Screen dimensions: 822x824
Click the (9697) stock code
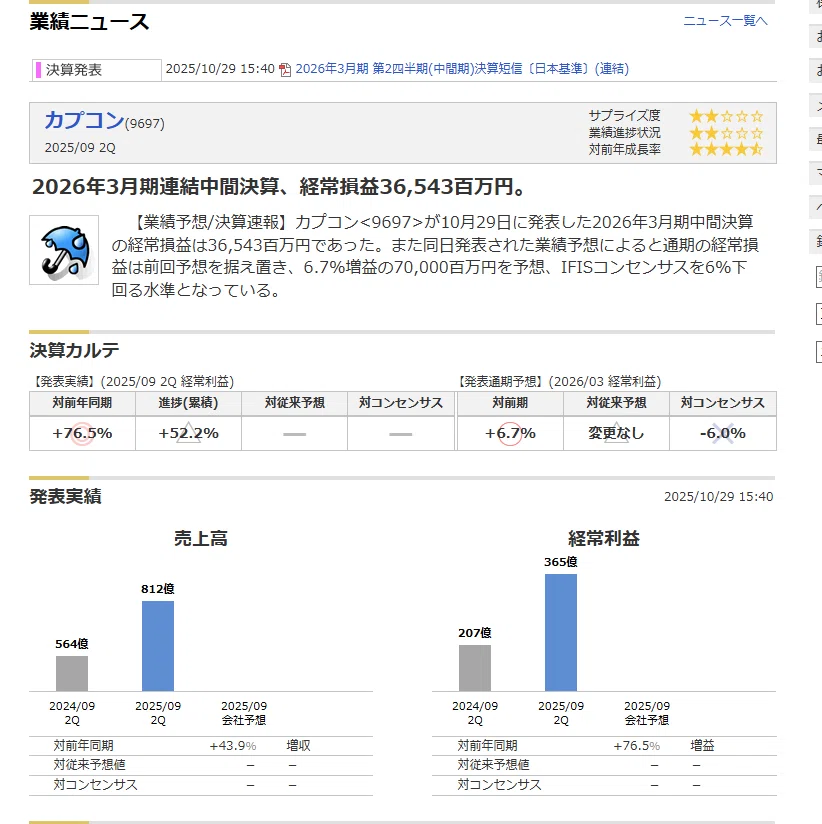pos(145,123)
